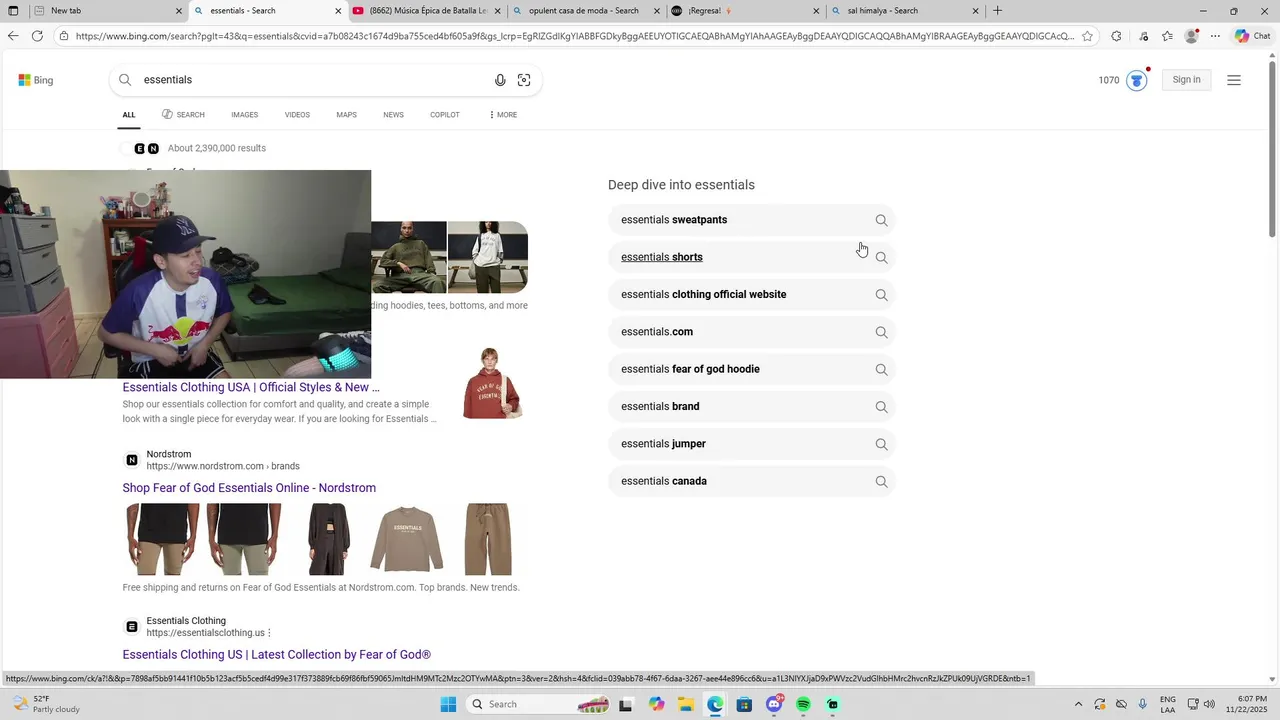Image resolution: width=1280 pixels, height=720 pixels.
Task: Open Copilot app from the taskbar
Action: (656, 704)
